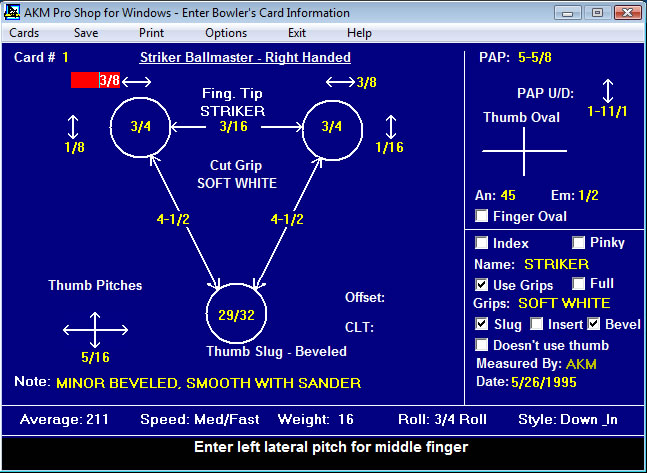Uncheck the Bevel checkbox

[x=594, y=324]
